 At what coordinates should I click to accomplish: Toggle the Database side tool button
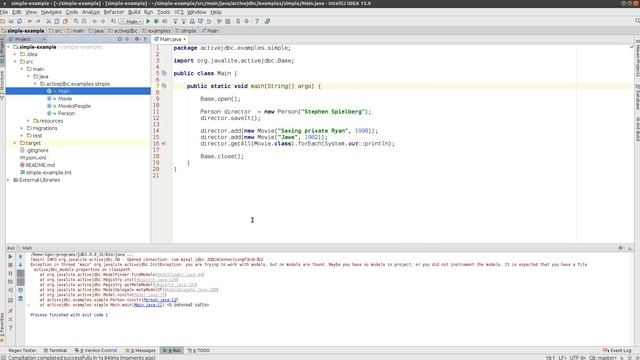pyautogui.click(x=637, y=97)
